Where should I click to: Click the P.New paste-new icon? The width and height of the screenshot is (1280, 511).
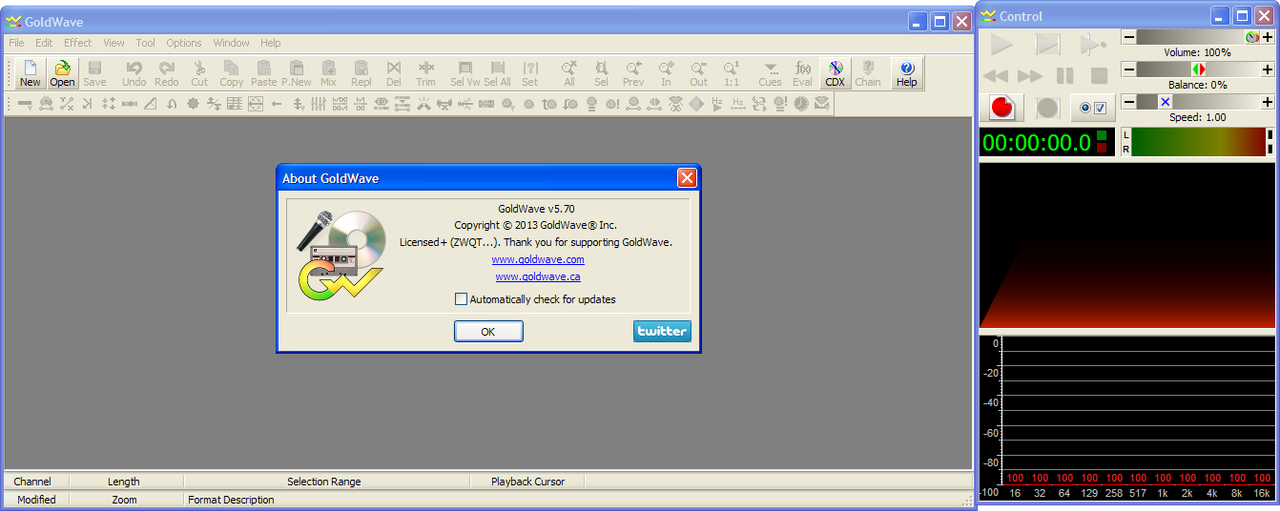coord(296,73)
